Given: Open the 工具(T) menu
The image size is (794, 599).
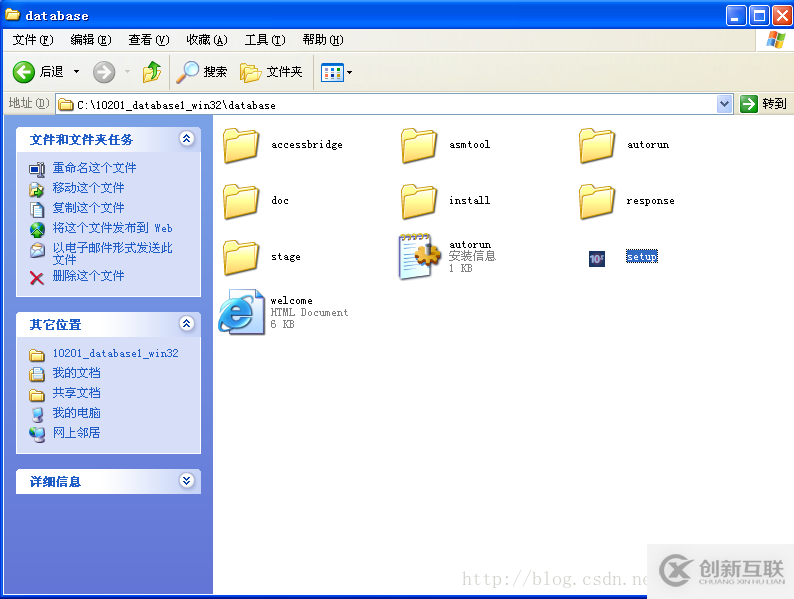Looking at the screenshot, I should click(265, 39).
